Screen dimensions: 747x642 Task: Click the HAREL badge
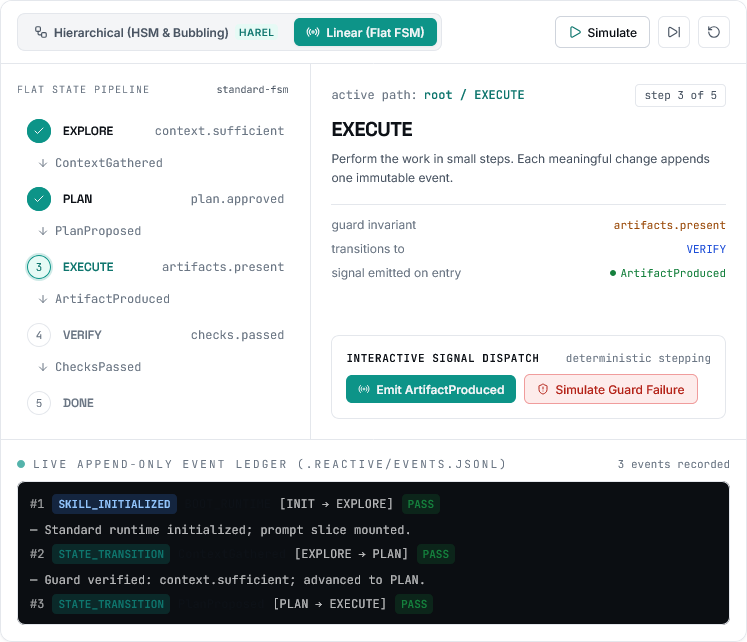click(256, 32)
